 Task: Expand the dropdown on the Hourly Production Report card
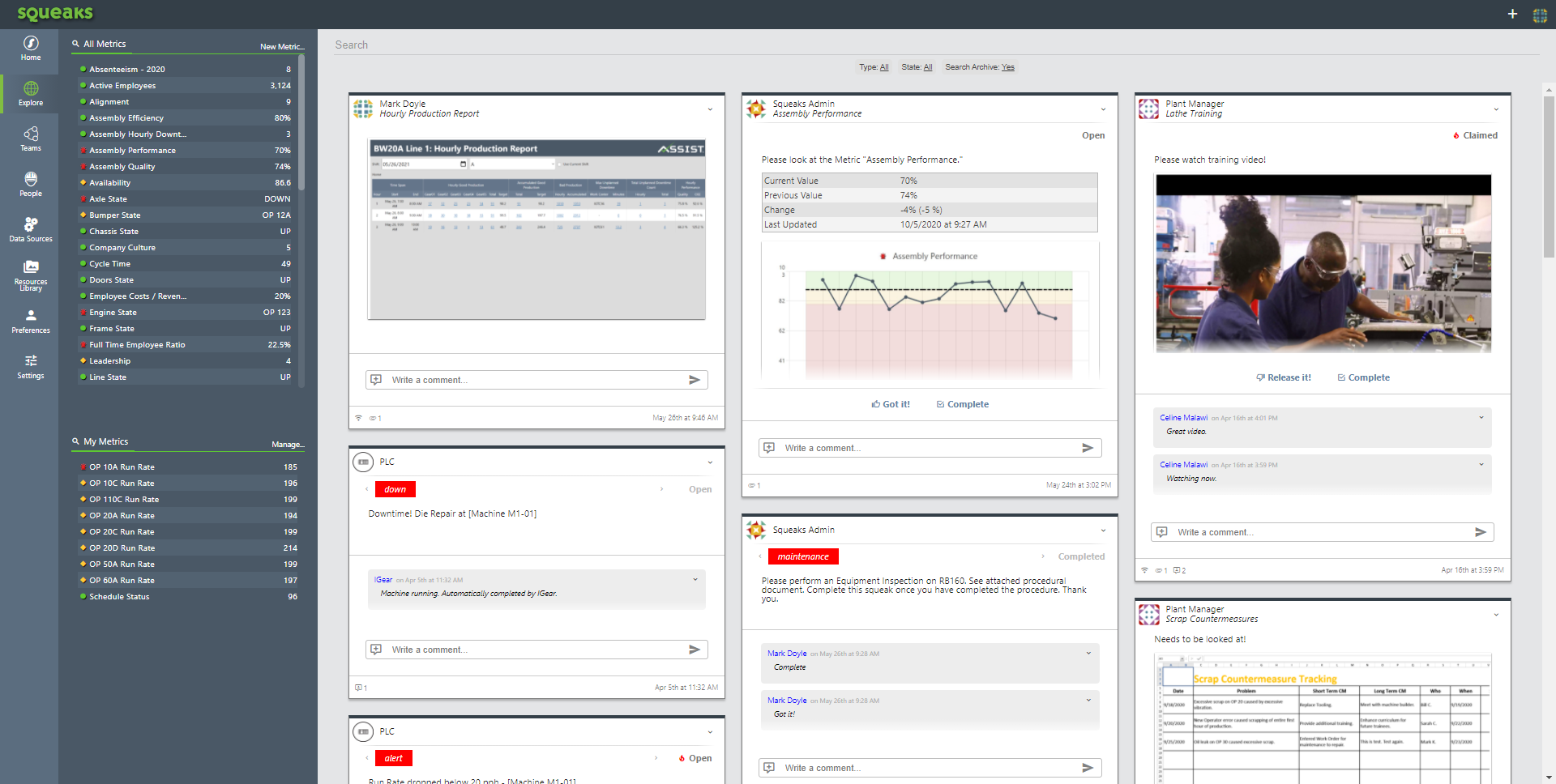(711, 108)
